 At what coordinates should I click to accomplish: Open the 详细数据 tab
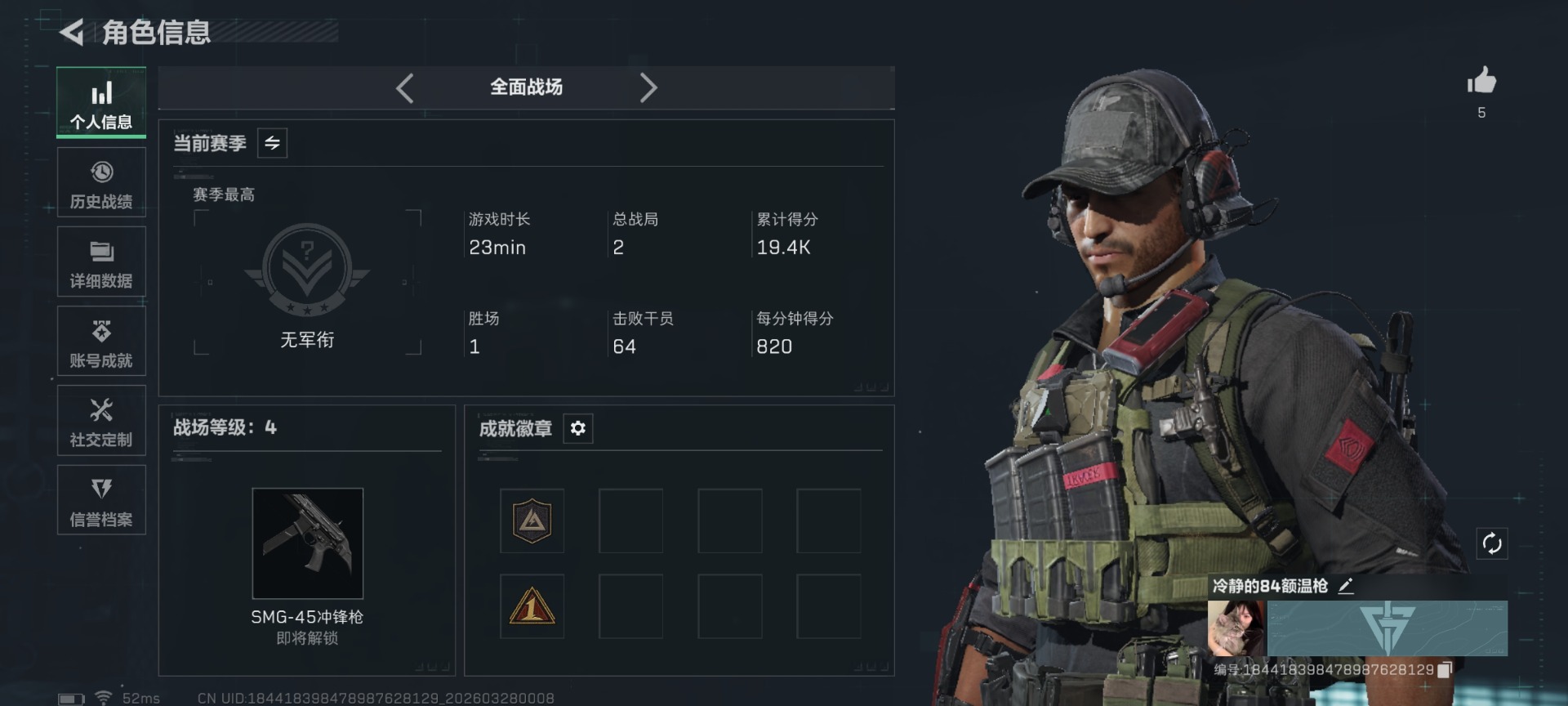coord(101,262)
